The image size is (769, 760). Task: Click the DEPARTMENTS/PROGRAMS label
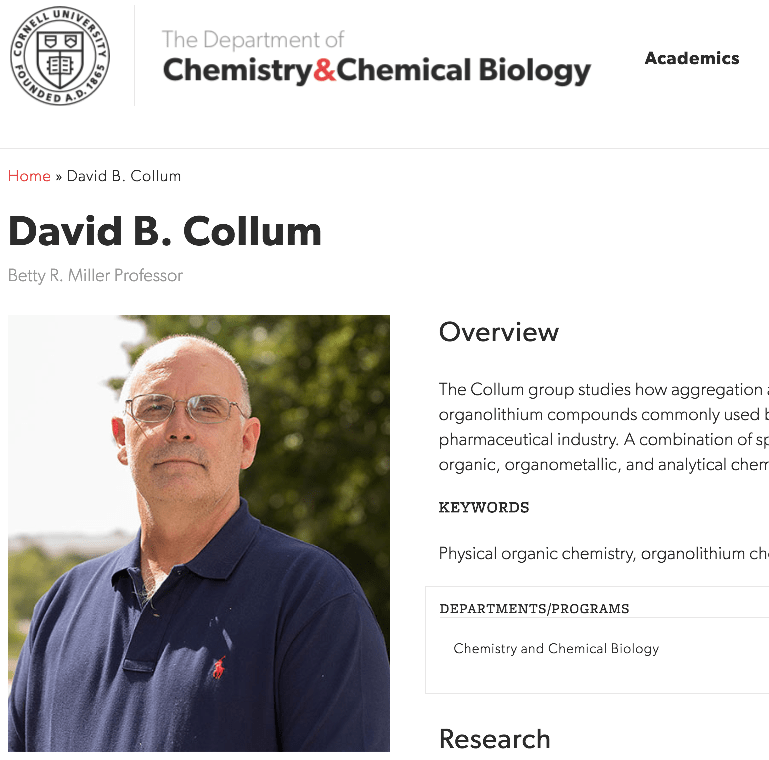tap(534, 609)
